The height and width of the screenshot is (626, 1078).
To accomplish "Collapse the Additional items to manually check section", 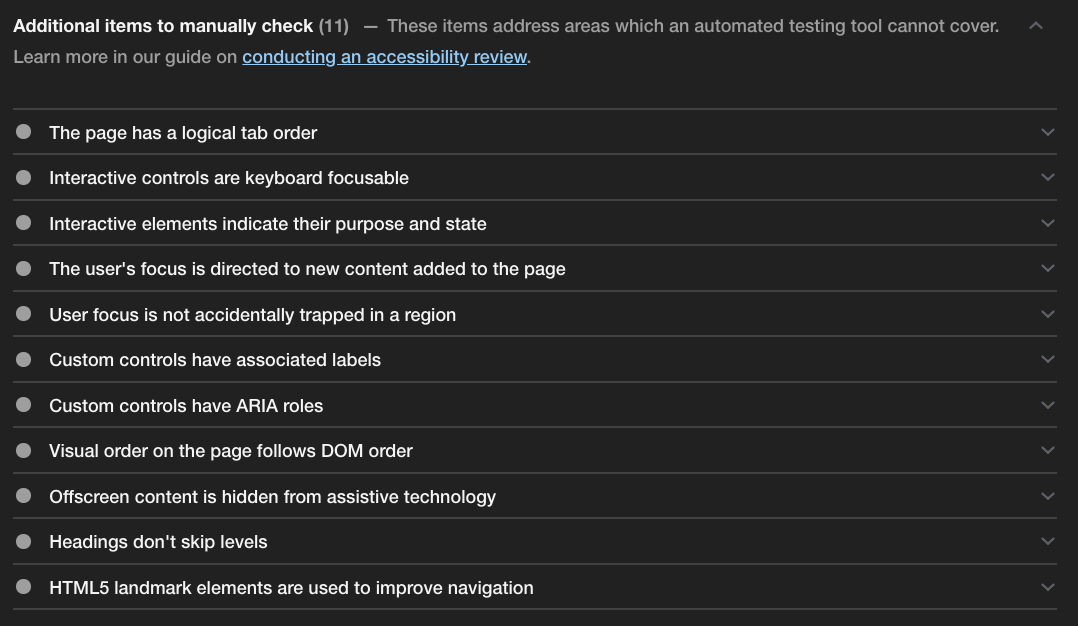I will [x=1036, y=26].
